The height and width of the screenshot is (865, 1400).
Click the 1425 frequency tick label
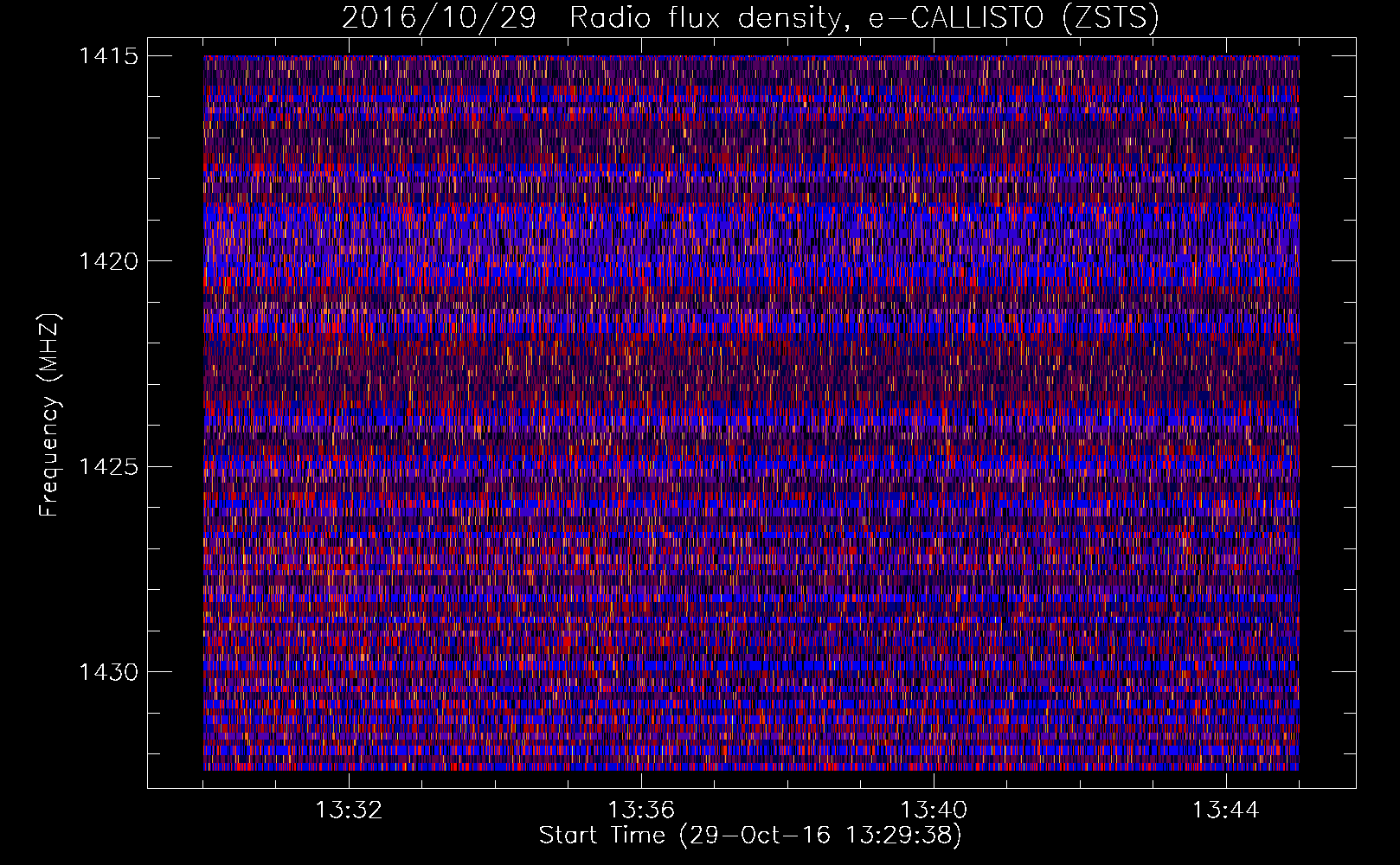point(109,467)
